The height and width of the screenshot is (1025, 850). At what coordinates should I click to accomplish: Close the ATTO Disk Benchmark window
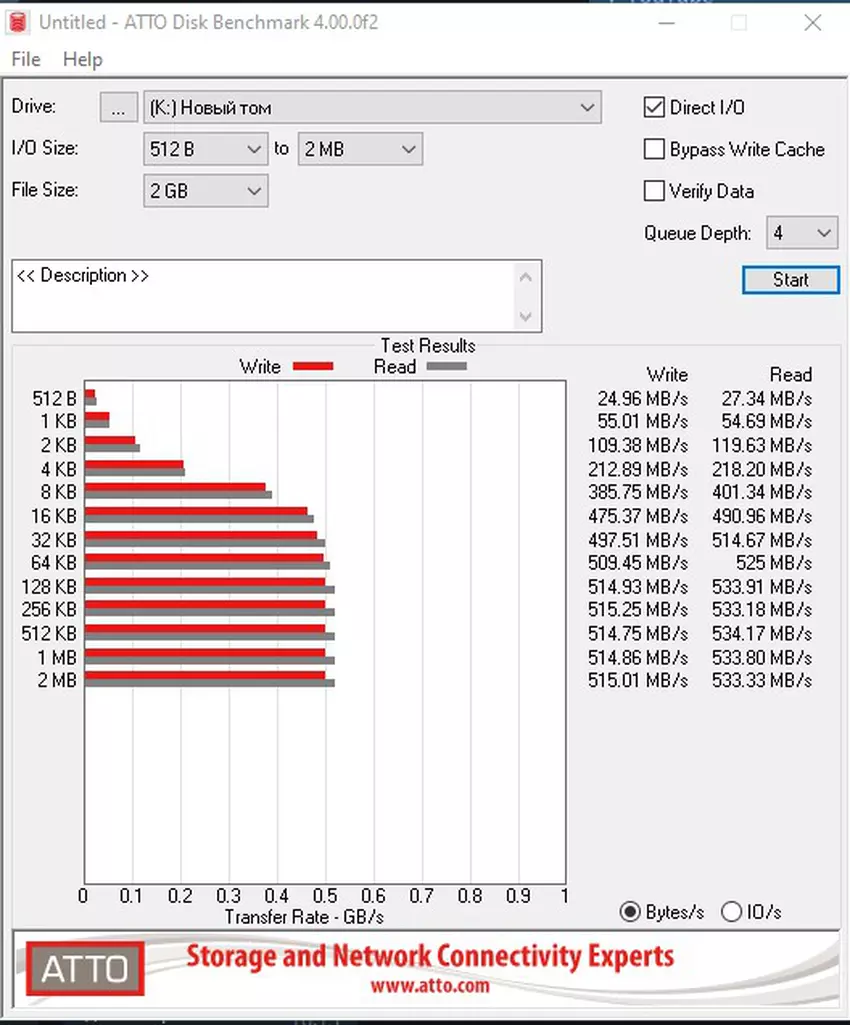813,23
